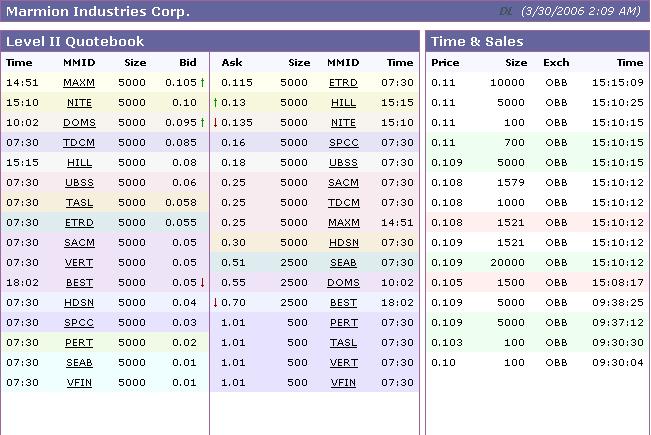Click the Exch column header in Time & Sales
This screenshot has width=651, height=435.
tap(556, 62)
